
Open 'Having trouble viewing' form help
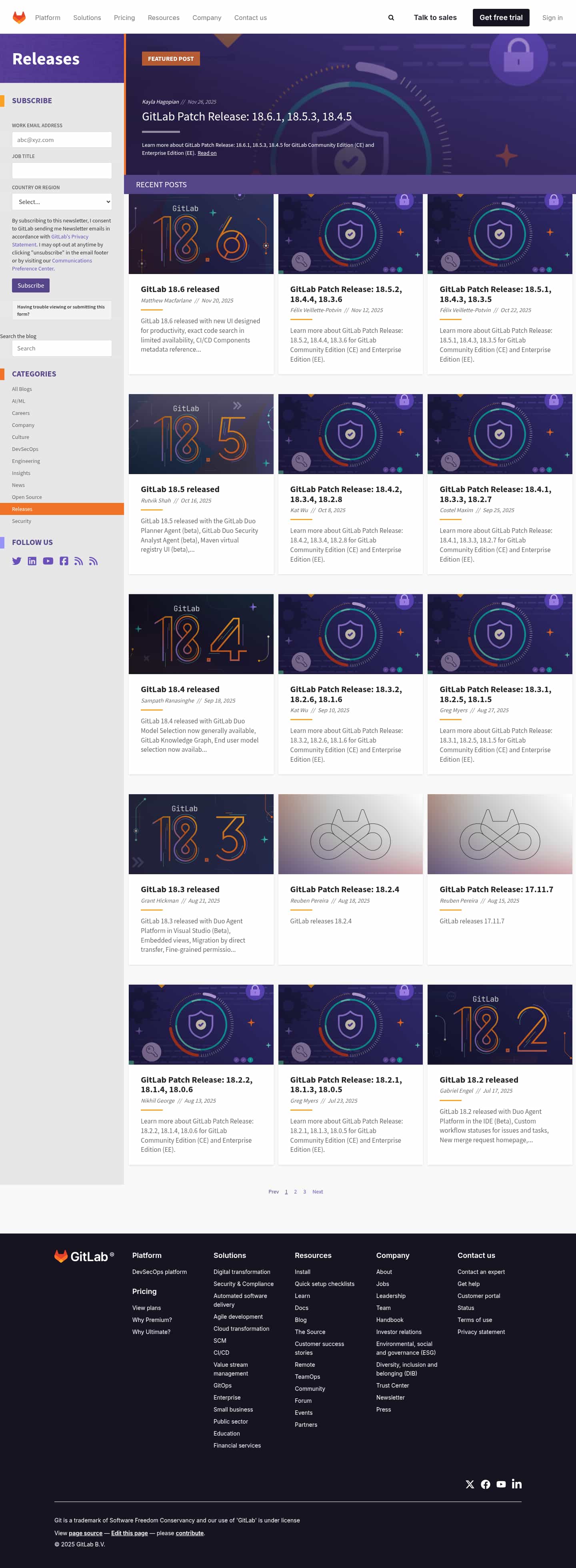click(x=62, y=310)
